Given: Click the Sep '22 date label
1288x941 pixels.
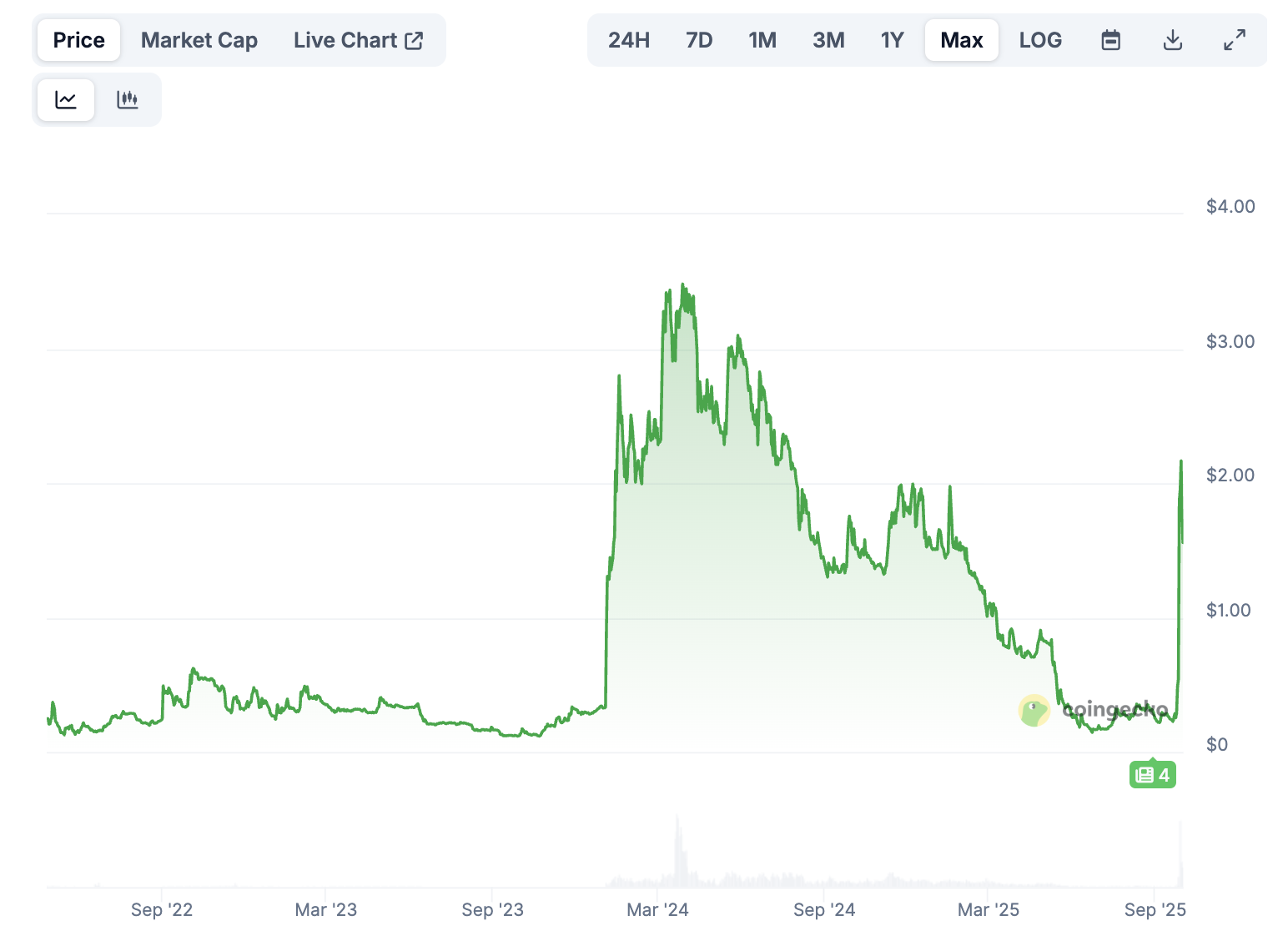Looking at the screenshot, I should tap(162, 910).
